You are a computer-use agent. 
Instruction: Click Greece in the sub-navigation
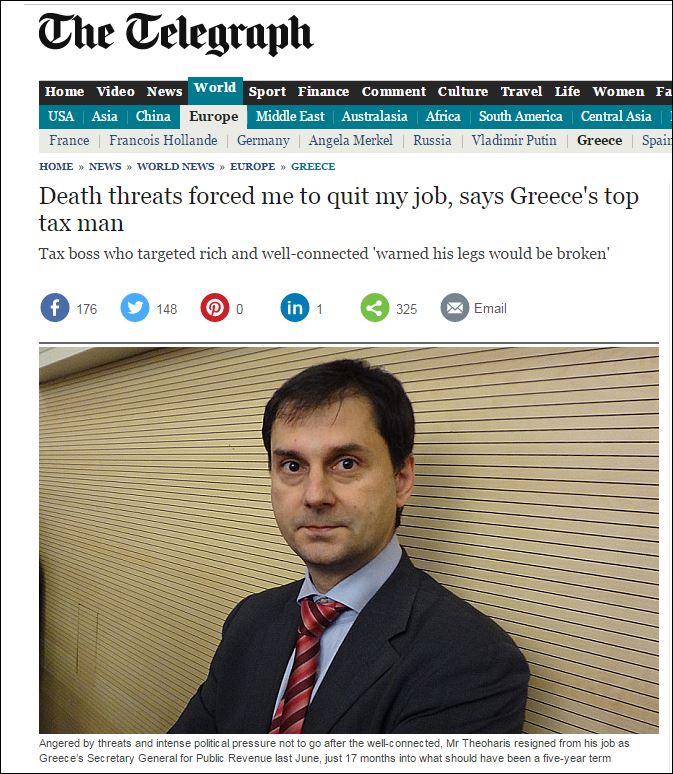coord(599,140)
